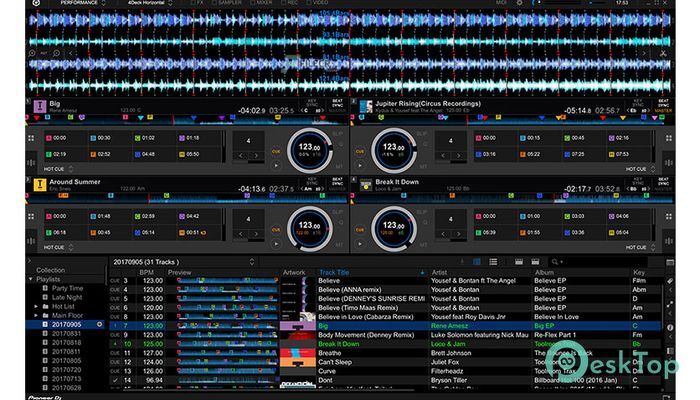This screenshot has width=700, height=400.
Task: Trigger deck 4 hot cue at 03:03
Action: [583, 217]
